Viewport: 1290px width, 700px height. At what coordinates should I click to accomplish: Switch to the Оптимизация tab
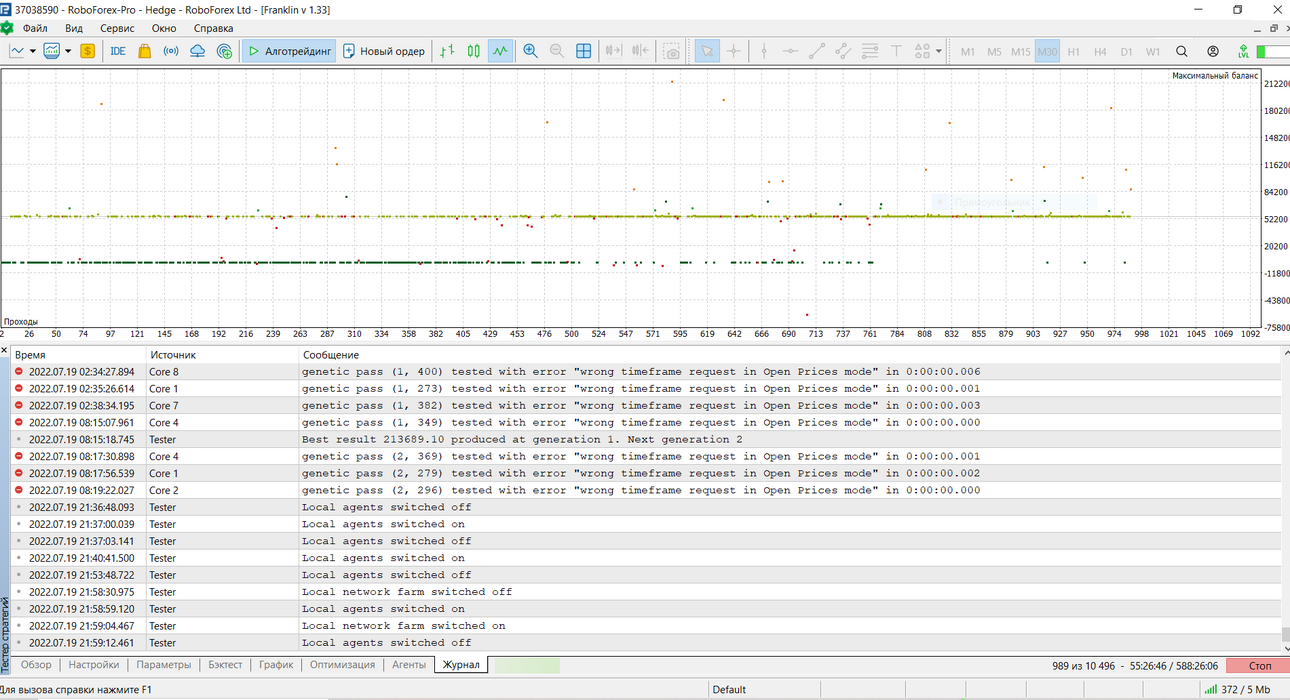point(342,665)
